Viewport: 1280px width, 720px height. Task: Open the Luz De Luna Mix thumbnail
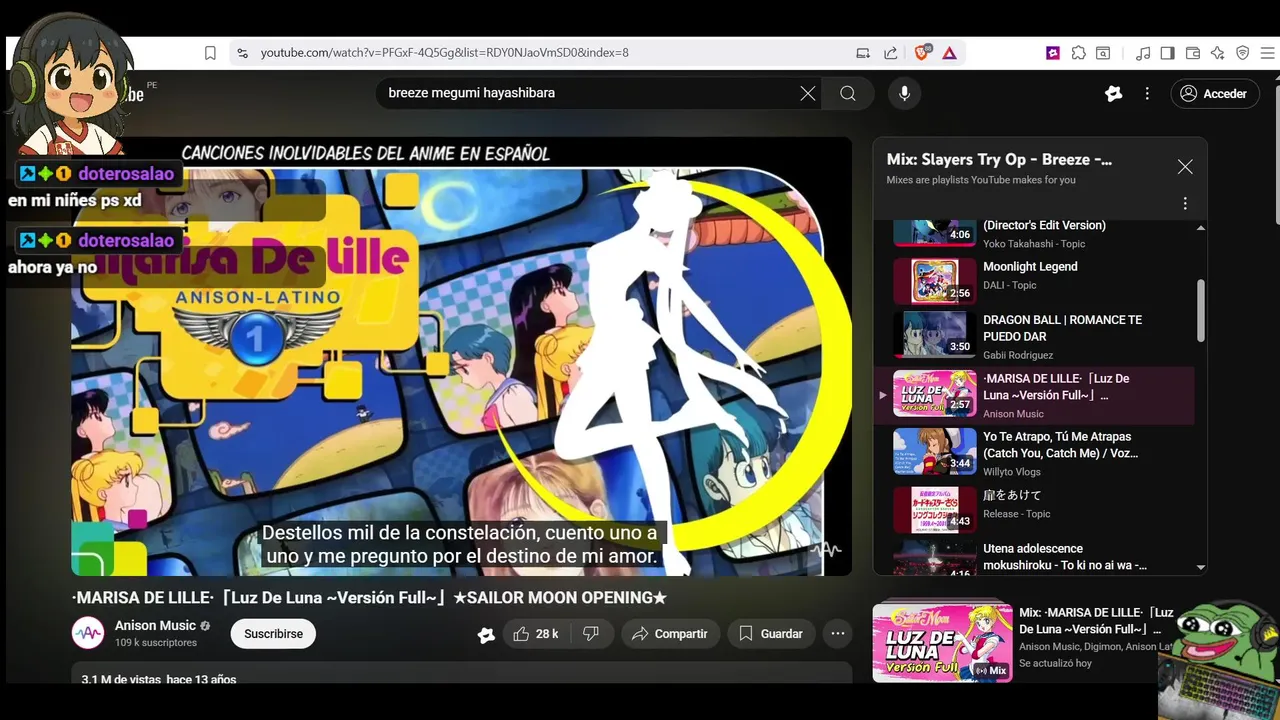click(942, 642)
